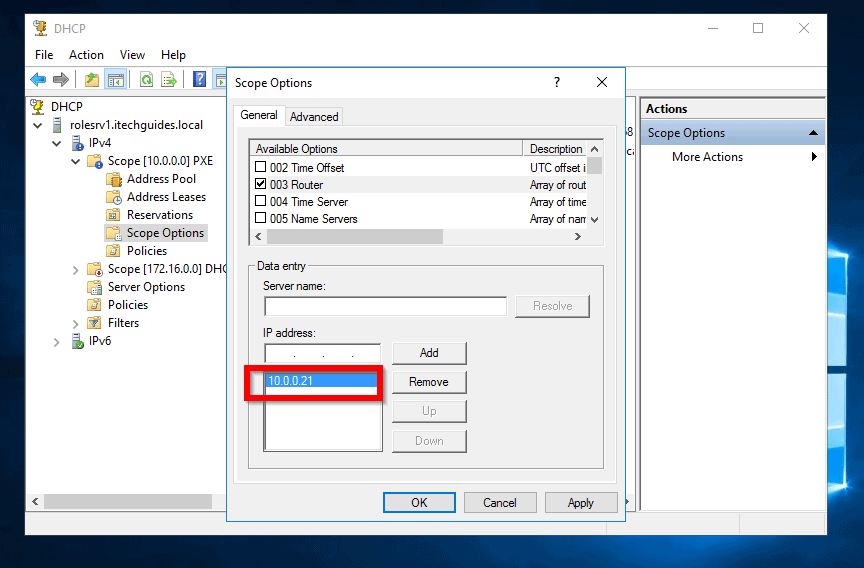The height and width of the screenshot is (568, 864).
Task: Click the IP address input field
Action: coord(322,353)
